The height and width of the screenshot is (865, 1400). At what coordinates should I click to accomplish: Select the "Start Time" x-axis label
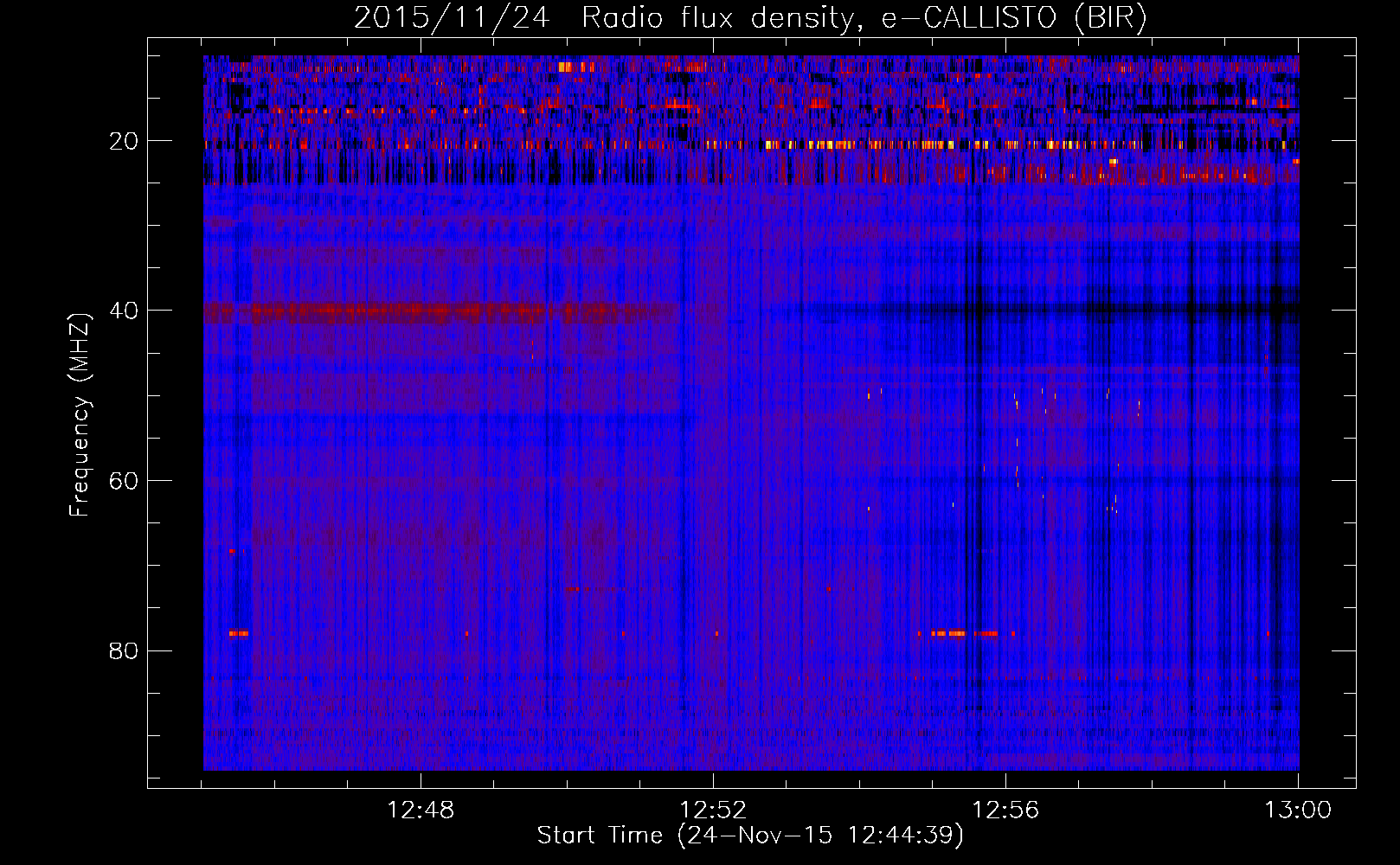point(599,836)
